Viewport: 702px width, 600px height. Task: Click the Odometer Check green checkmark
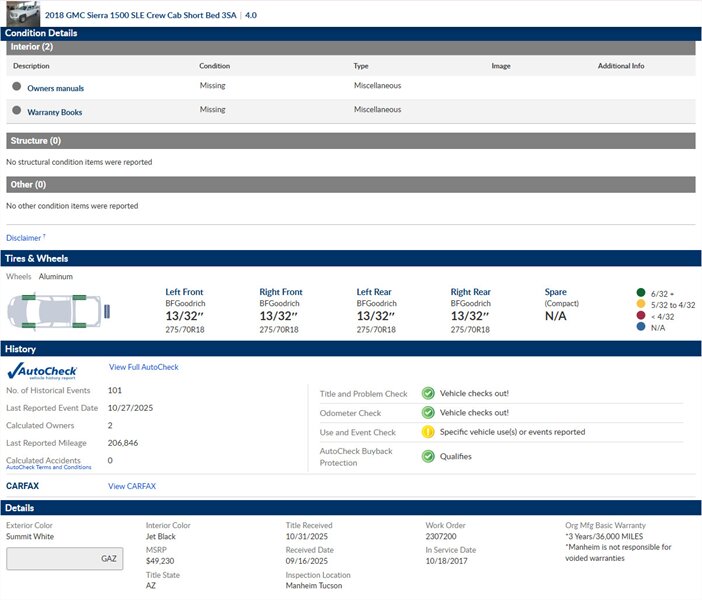coord(428,413)
